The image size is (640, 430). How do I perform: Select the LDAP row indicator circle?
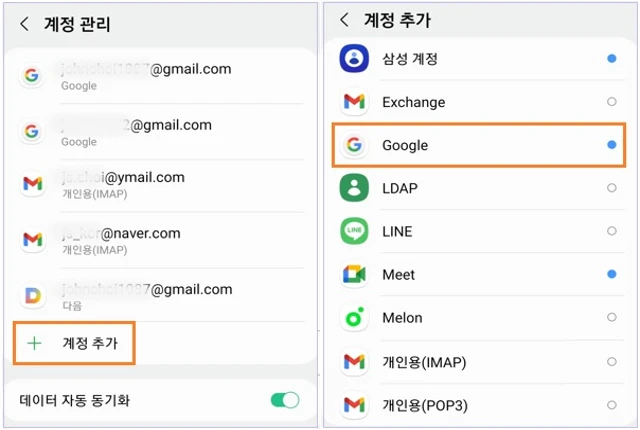(611, 188)
